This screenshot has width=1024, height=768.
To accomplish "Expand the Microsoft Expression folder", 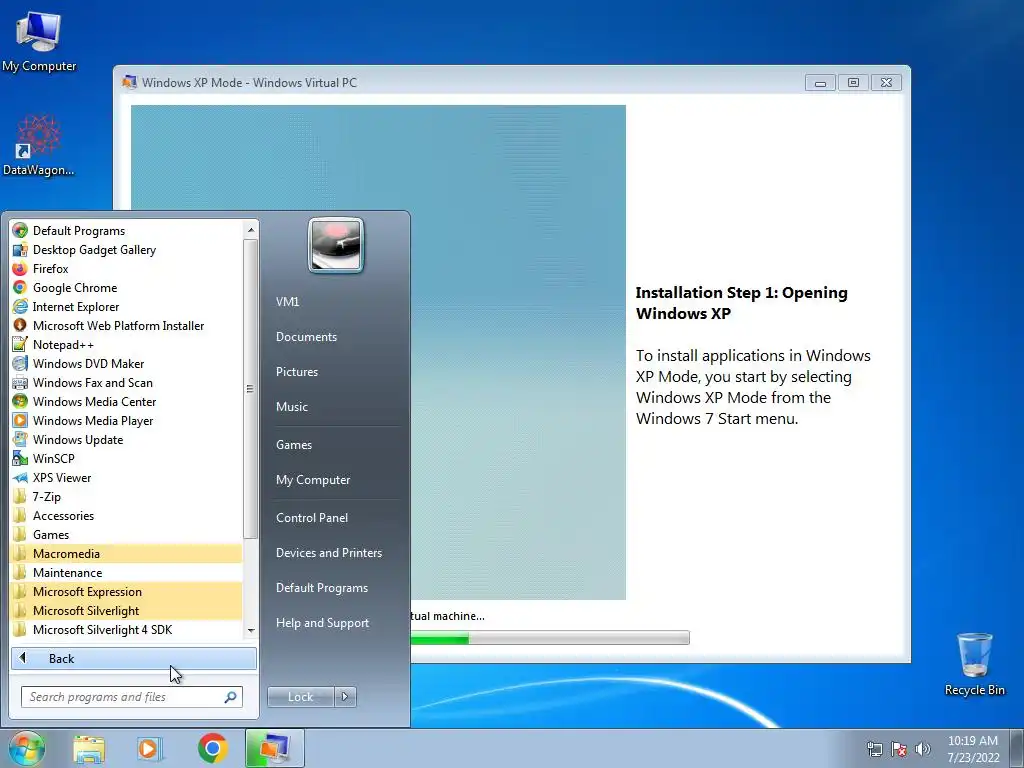I will coord(127,591).
